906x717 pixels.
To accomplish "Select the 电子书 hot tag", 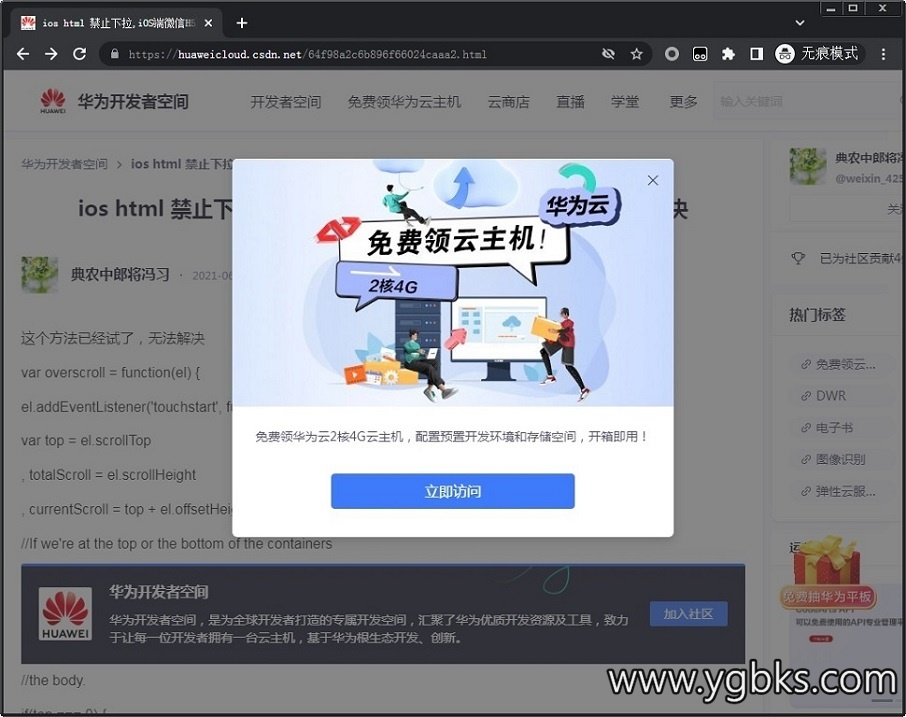I will (x=826, y=428).
